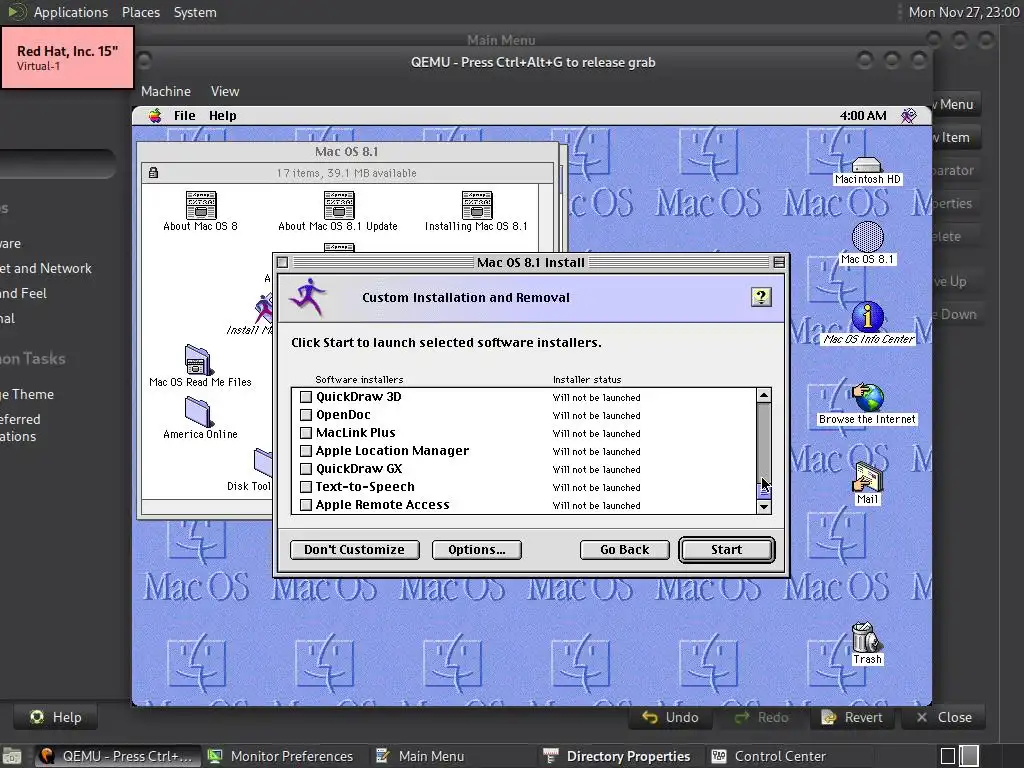Screen dimensions: 1024x768
Task: Enable the Apple Location Manager checkbox
Action: pos(306,451)
